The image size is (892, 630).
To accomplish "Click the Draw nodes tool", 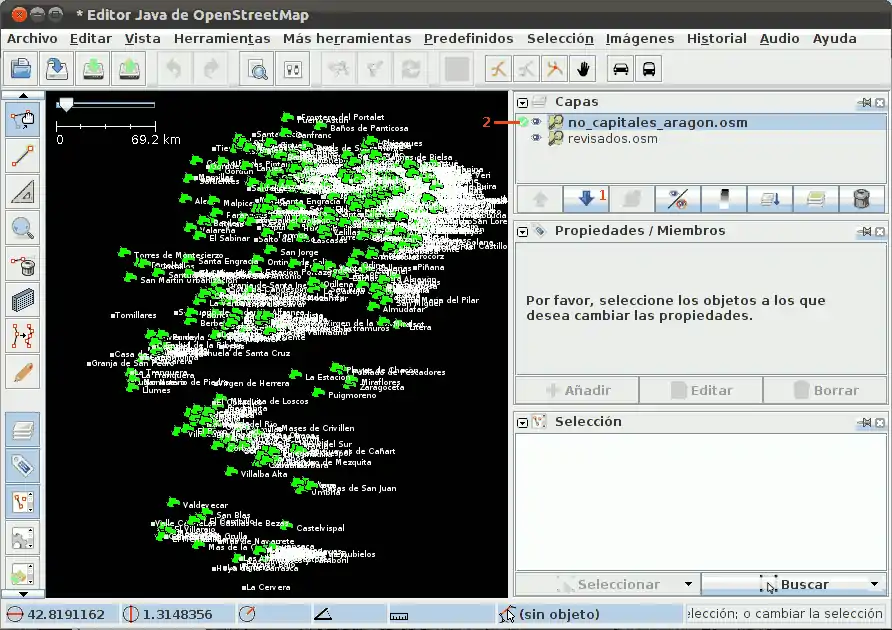I will 23,155.
